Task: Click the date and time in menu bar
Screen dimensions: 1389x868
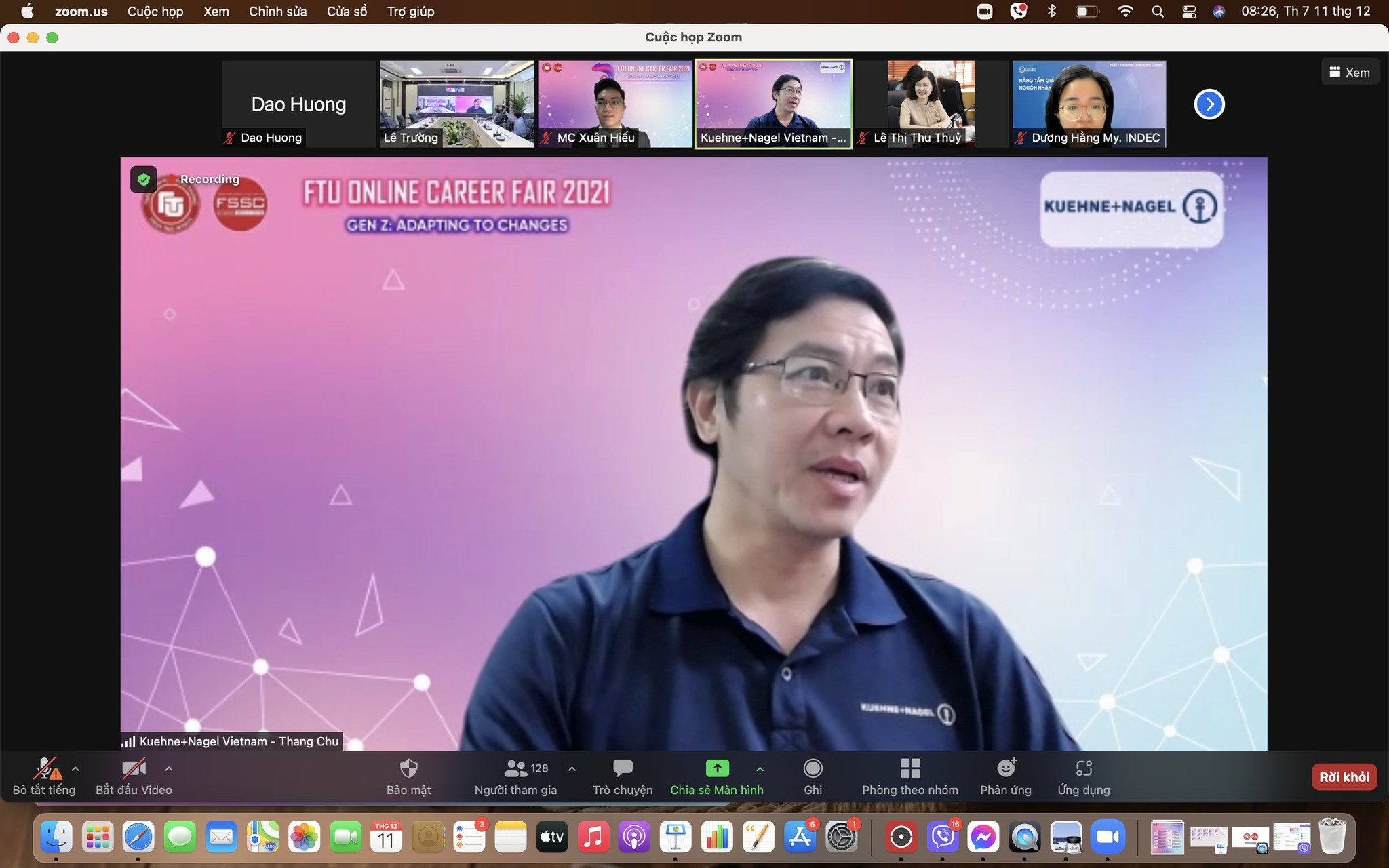Action: [1306, 12]
